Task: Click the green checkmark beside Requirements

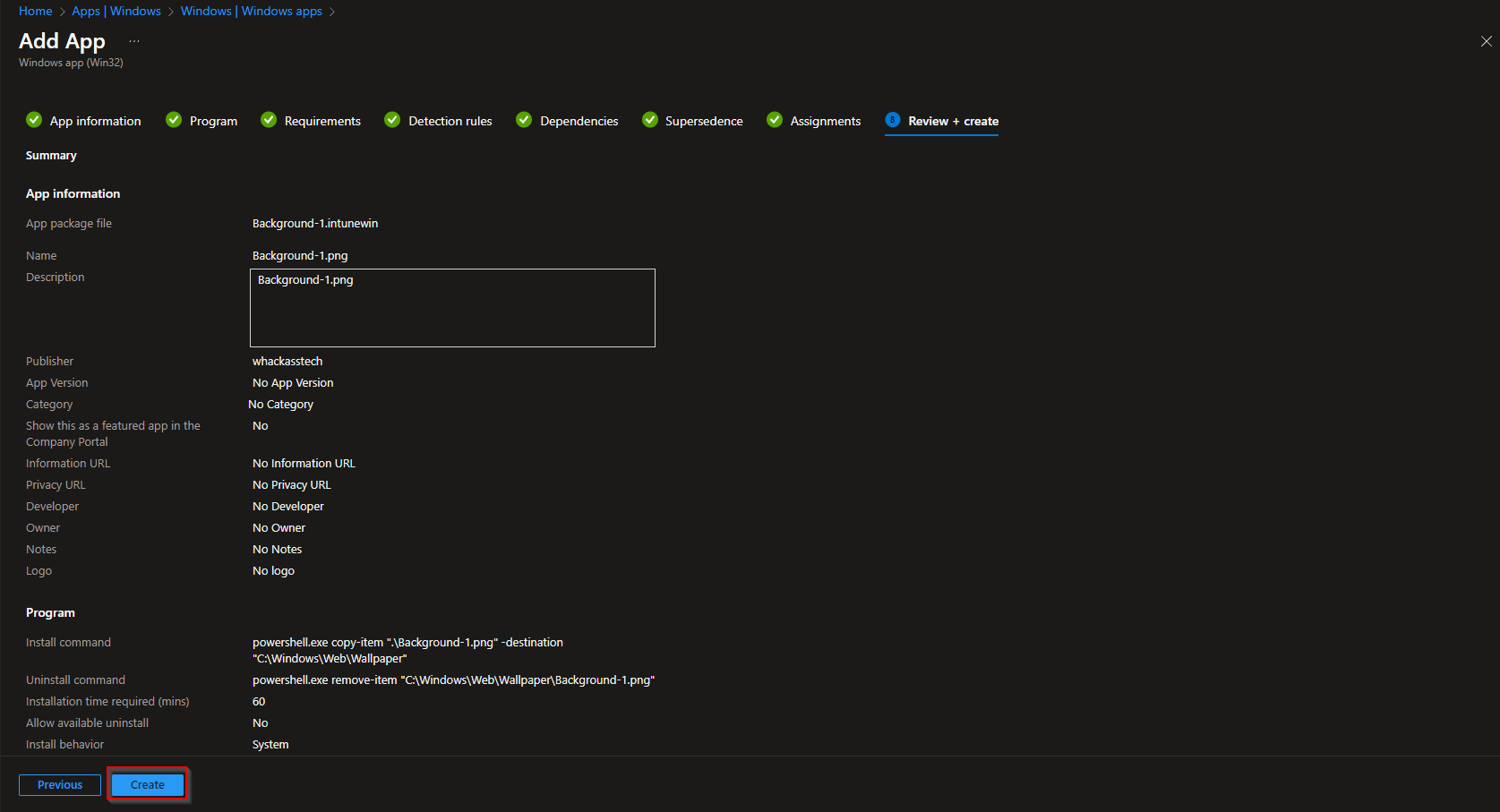Action: [269, 120]
